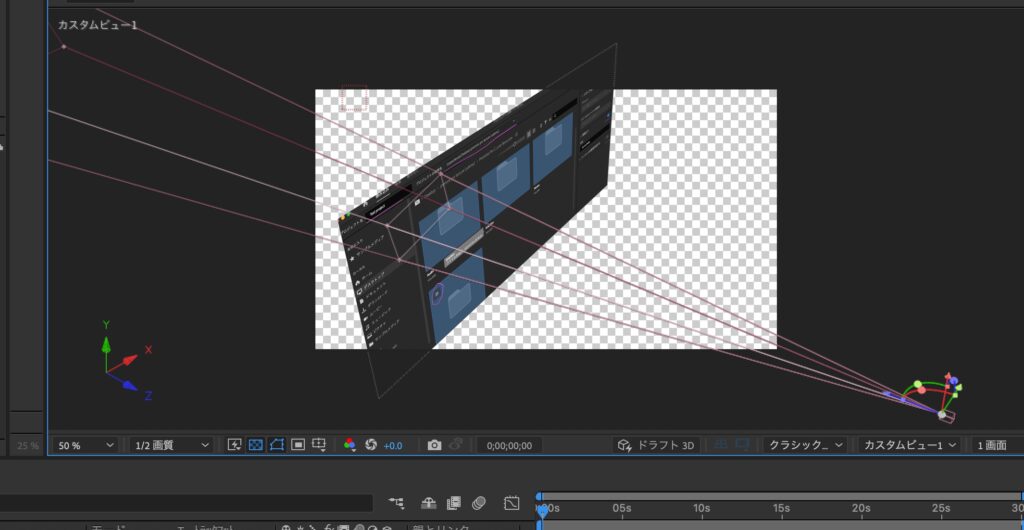Click the motion blur enable icon

tap(479, 503)
